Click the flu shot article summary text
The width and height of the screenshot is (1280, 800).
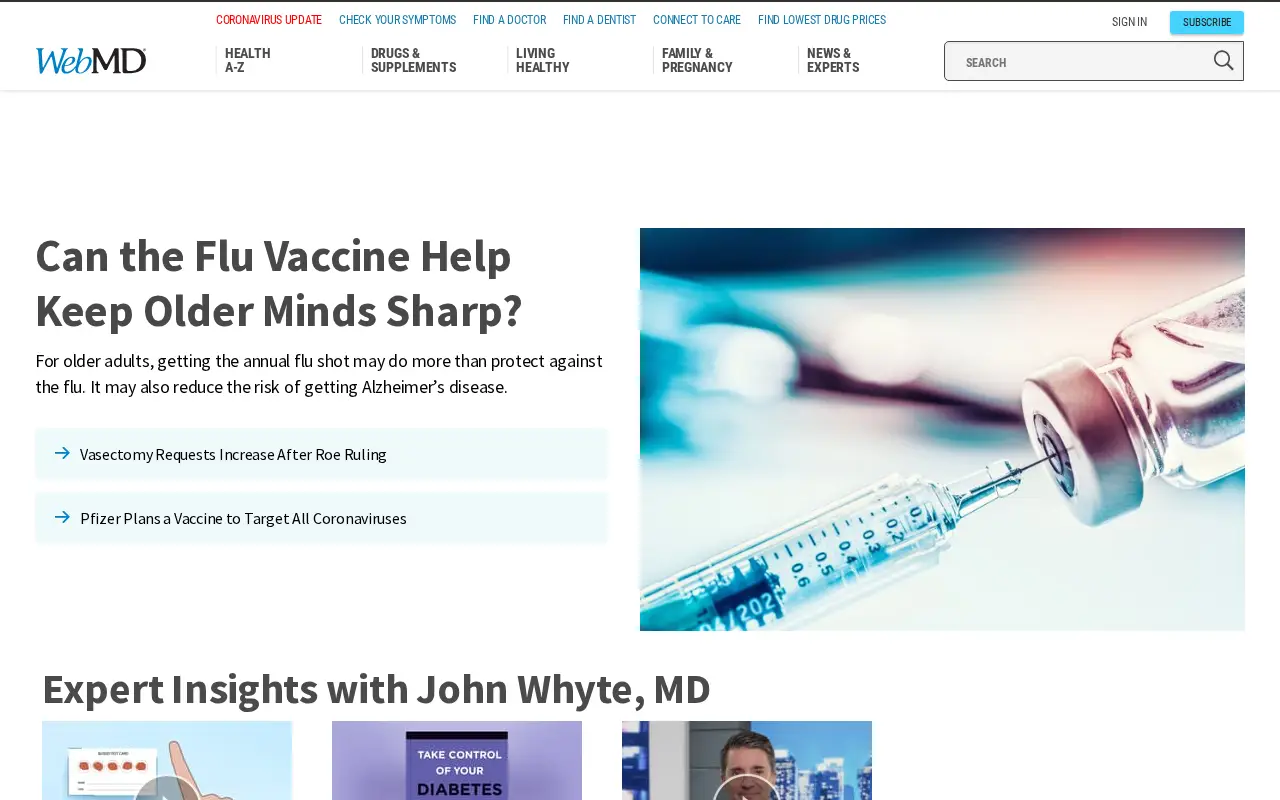[319, 373]
